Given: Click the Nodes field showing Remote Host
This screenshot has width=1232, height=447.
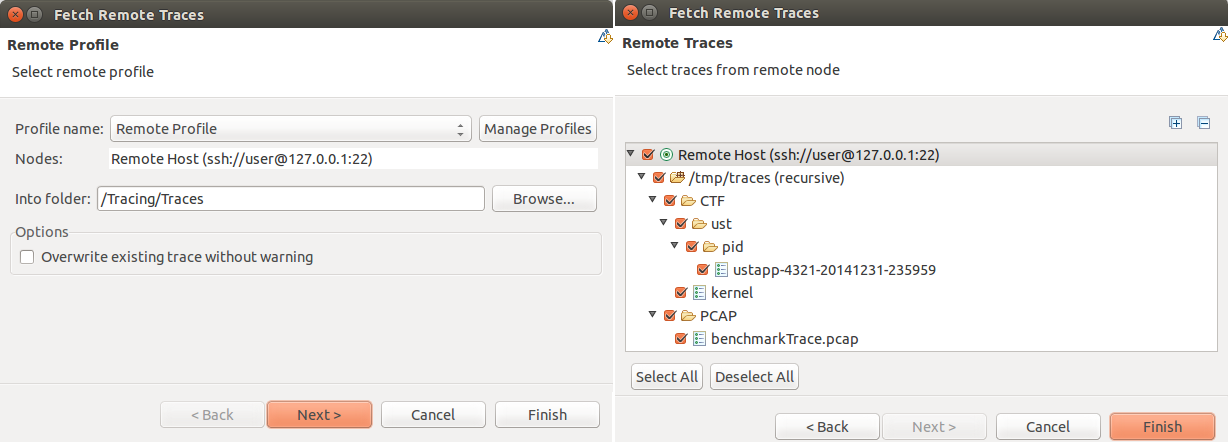Looking at the screenshot, I should point(353,159).
